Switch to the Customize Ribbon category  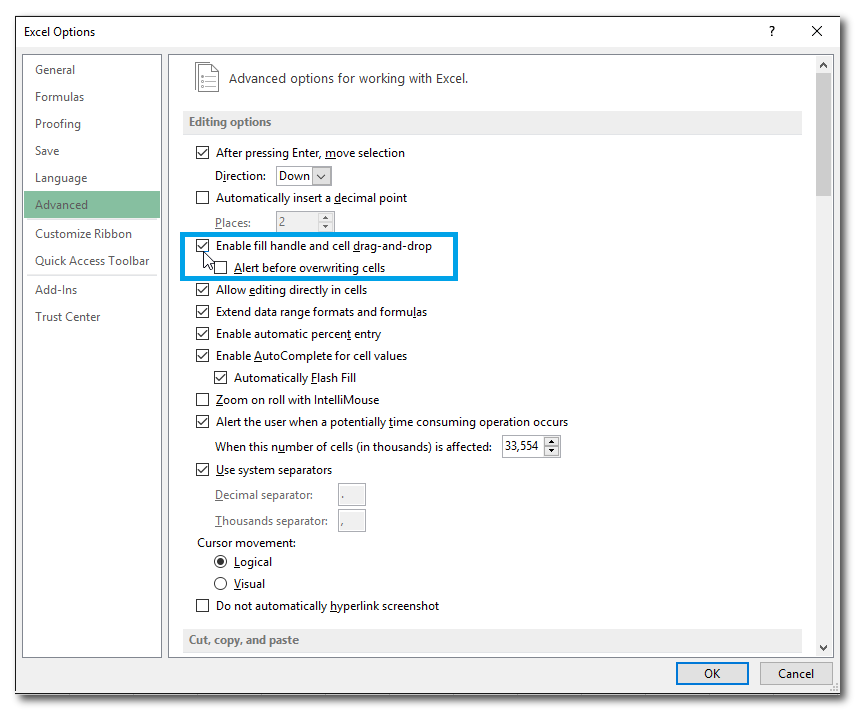83,234
